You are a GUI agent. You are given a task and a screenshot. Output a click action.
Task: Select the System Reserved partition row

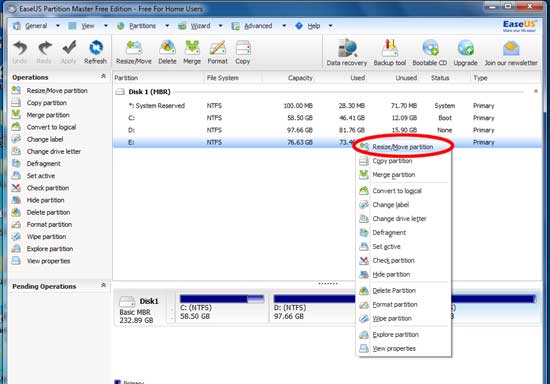[x=327, y=106]
